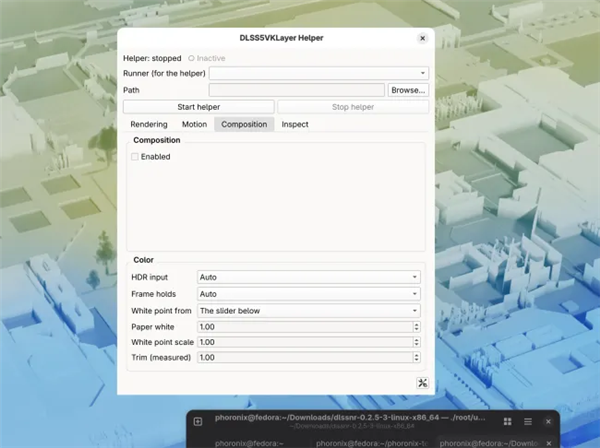Viewport: 600px width, 448px height.
Task: Close the Downloads terminal tab
Action: (x=549, y=443)
